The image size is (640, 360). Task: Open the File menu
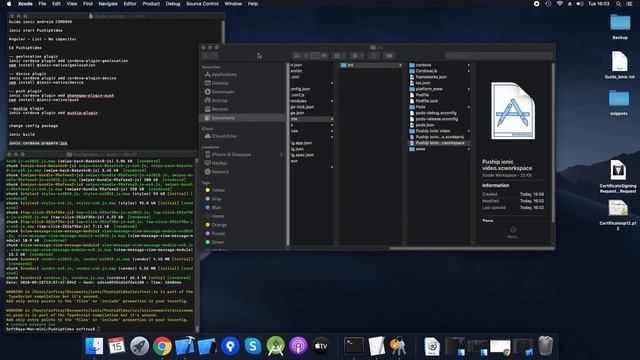(x=42, y=4)
